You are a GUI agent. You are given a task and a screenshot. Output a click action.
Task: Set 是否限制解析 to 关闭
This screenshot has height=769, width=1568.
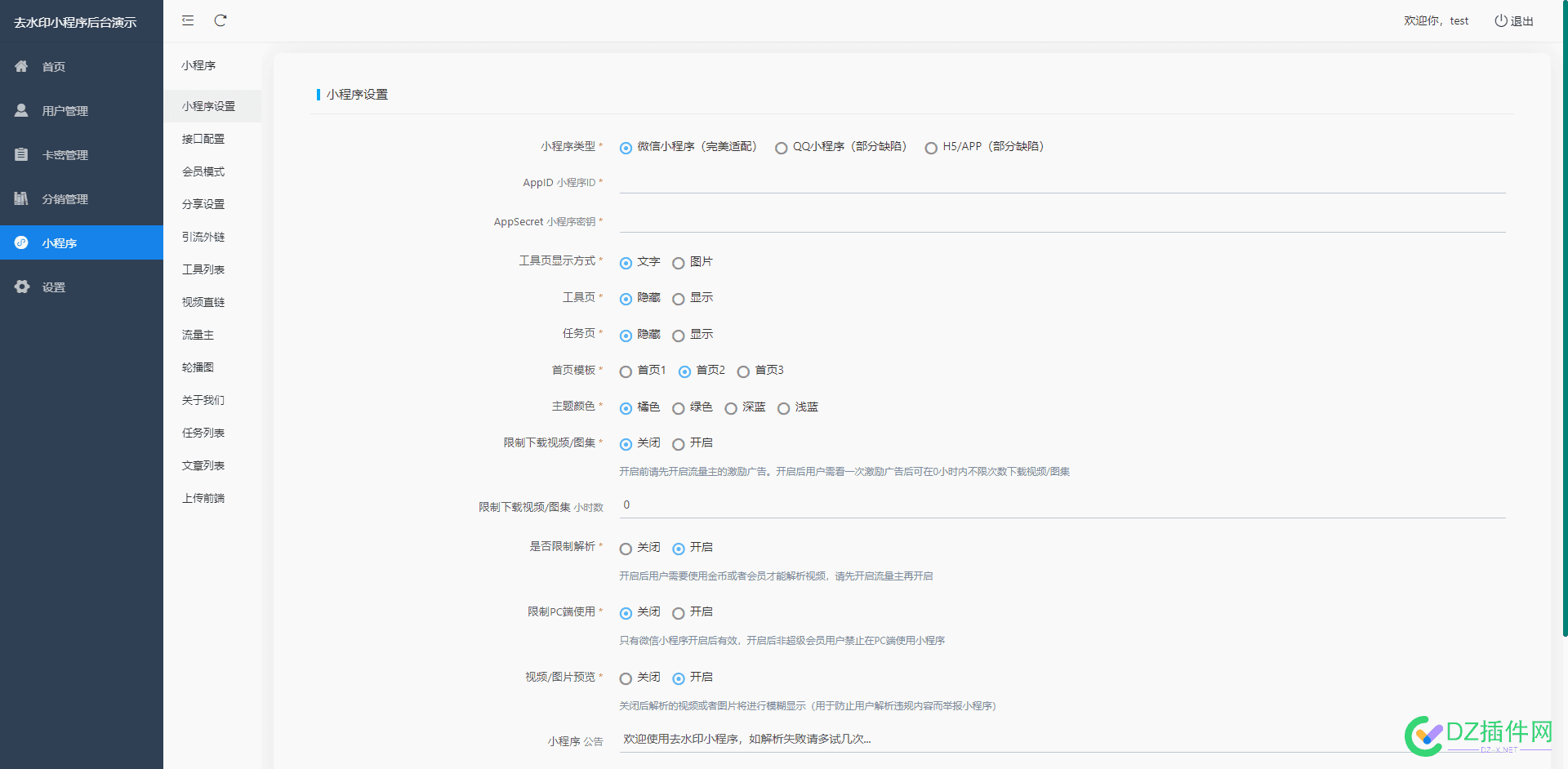click(626, 549)
